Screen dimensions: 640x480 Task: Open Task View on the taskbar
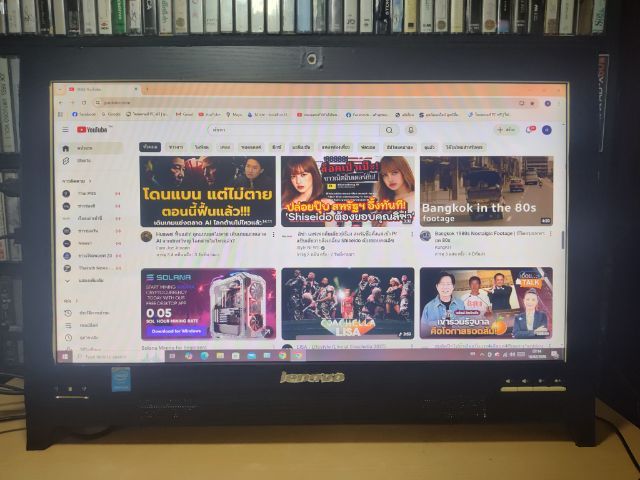172,356
